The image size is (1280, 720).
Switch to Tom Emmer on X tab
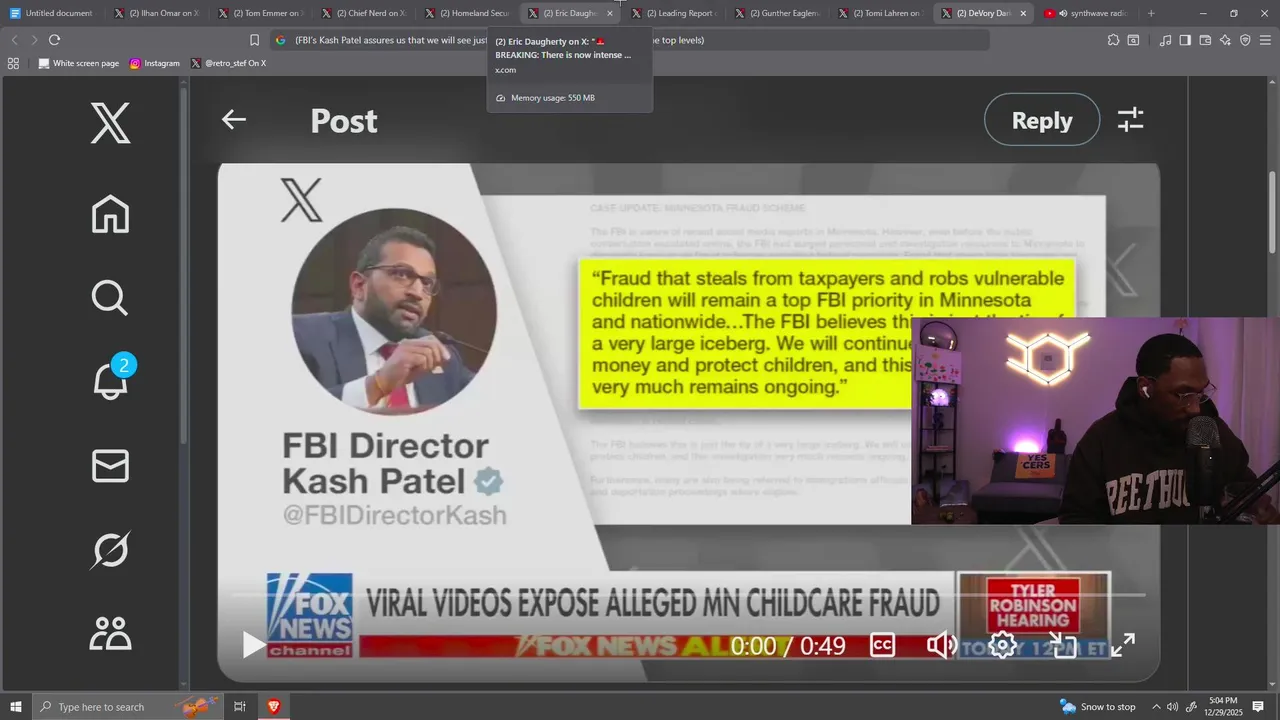click(x=260, y=13)
